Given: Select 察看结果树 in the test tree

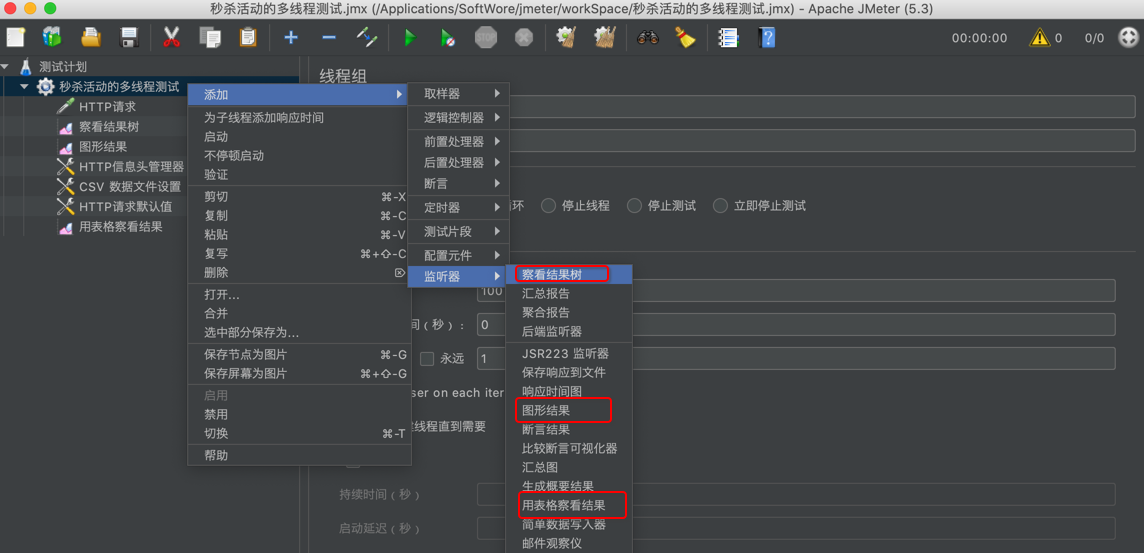Looking at the screenshot, I should pos(108,126).
